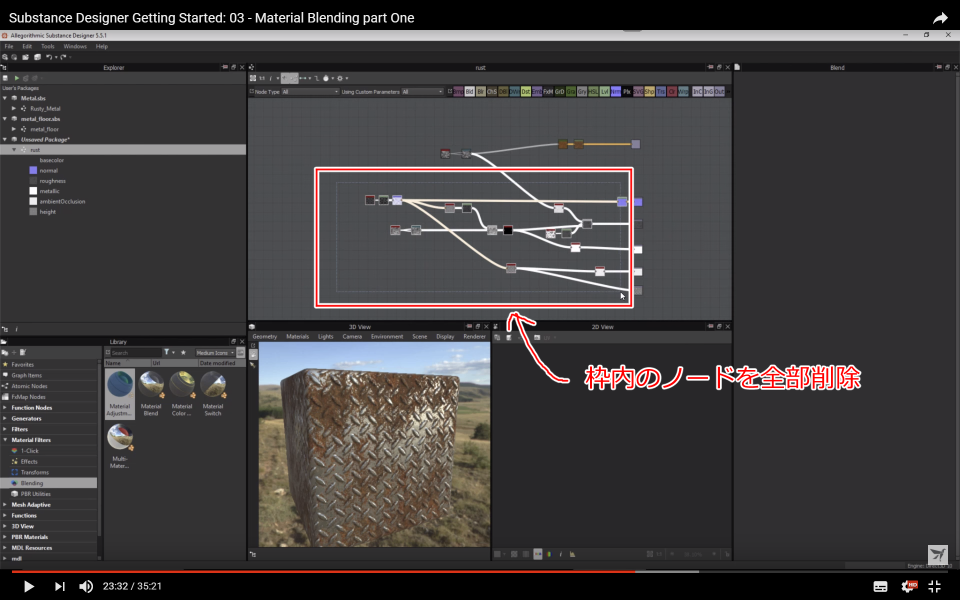Screen dimensions: 960x600
Task: Share the video via arrow icon
Action: [x=940, y=18]
